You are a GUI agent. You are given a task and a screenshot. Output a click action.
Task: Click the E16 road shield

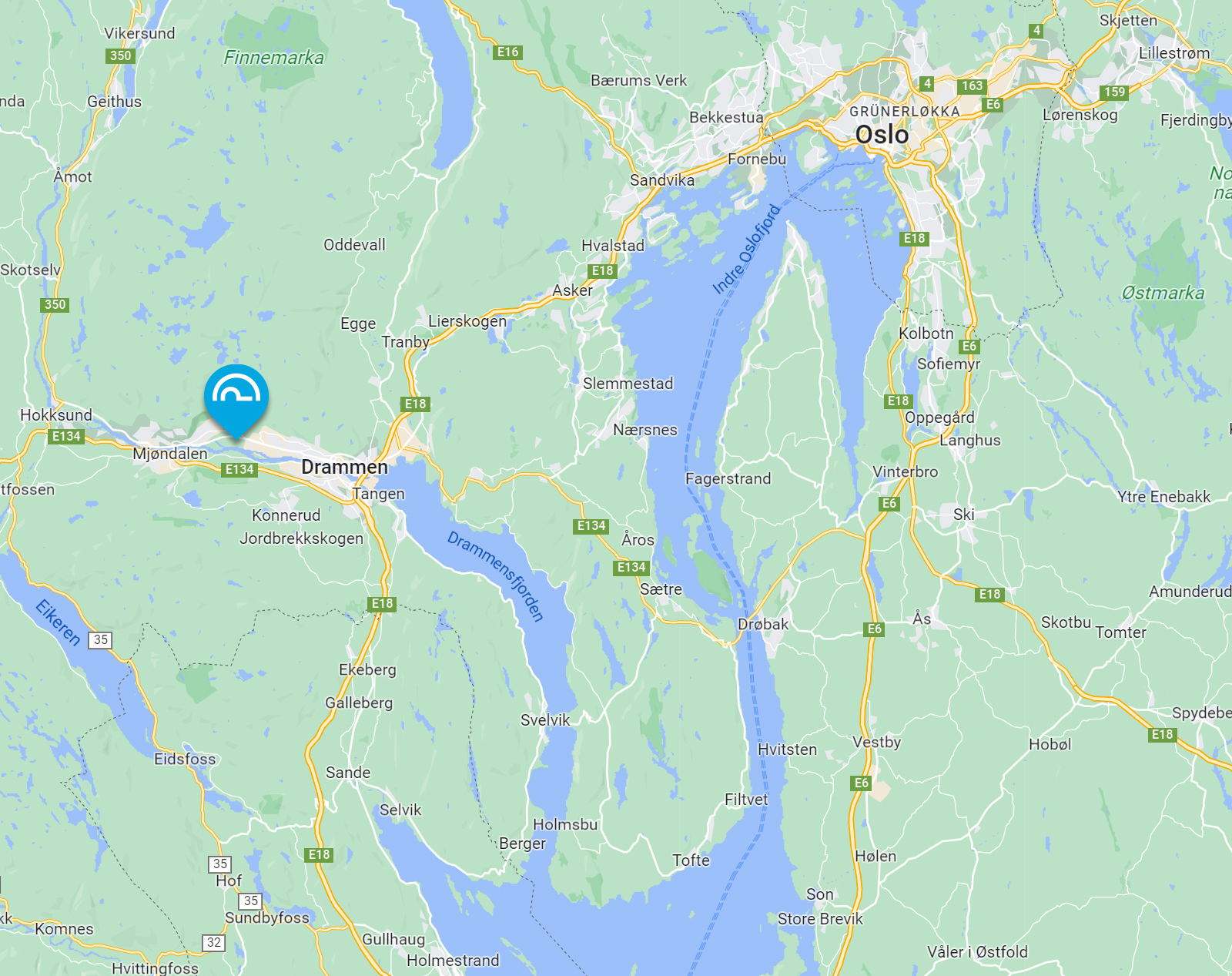(507, 52)
